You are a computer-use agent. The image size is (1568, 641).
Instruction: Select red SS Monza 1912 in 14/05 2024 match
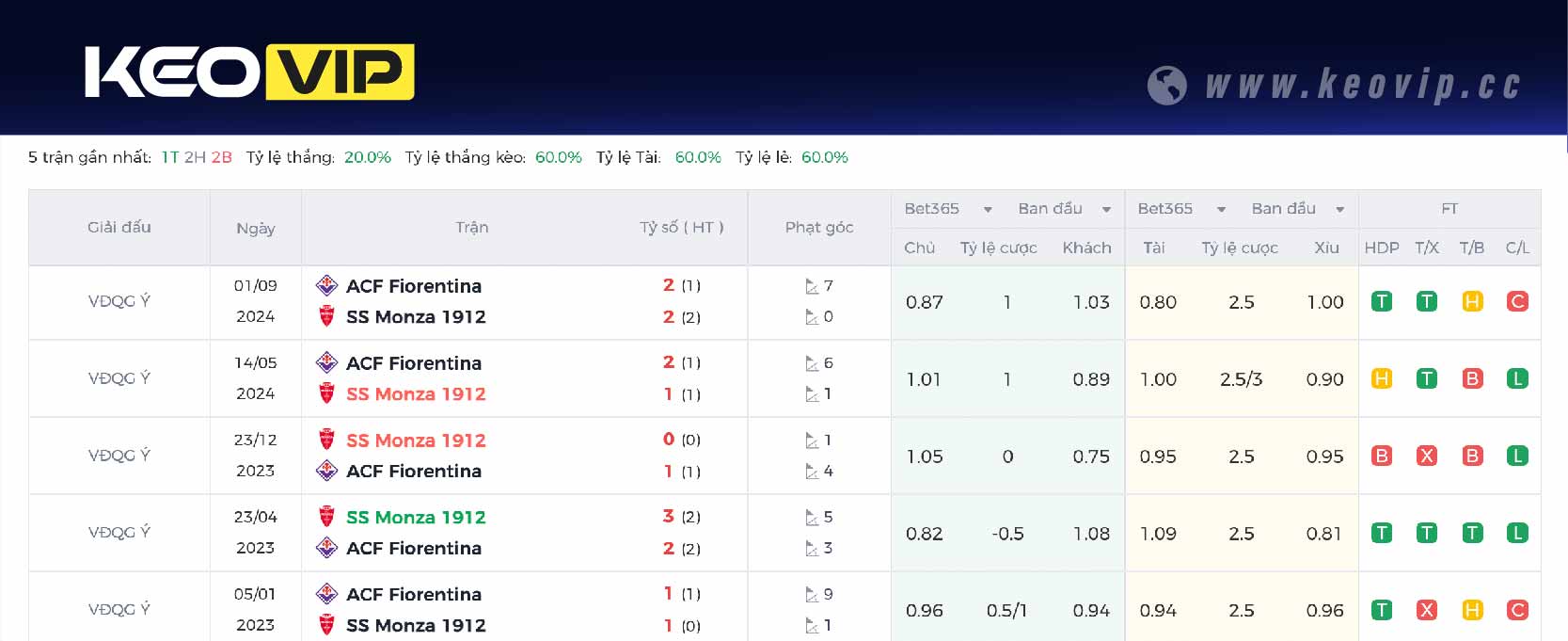416,394
